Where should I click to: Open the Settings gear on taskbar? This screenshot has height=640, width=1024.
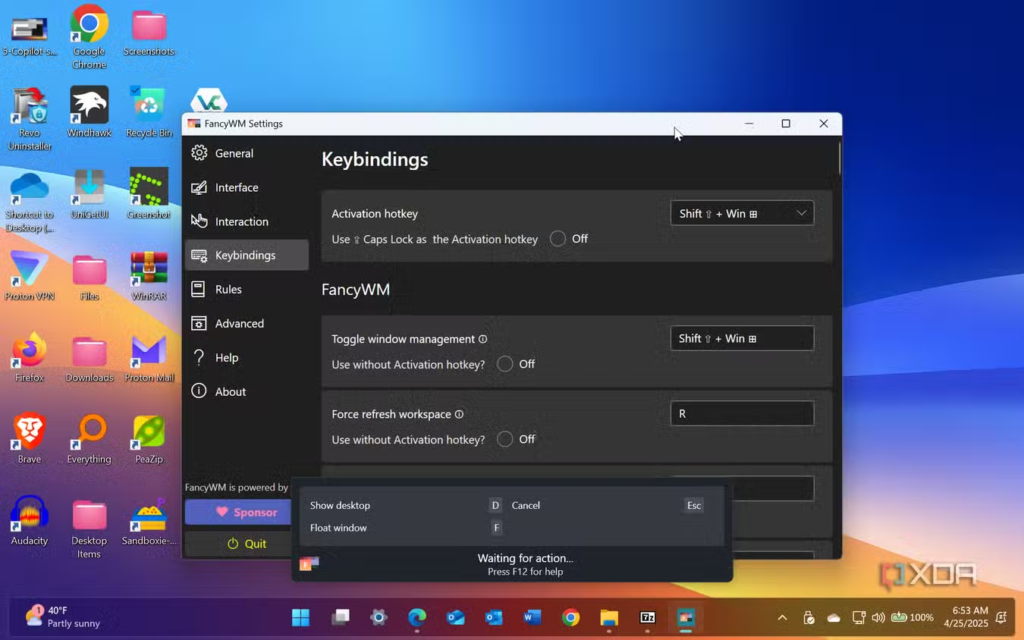pyautogui.click(x=378, y=617)
